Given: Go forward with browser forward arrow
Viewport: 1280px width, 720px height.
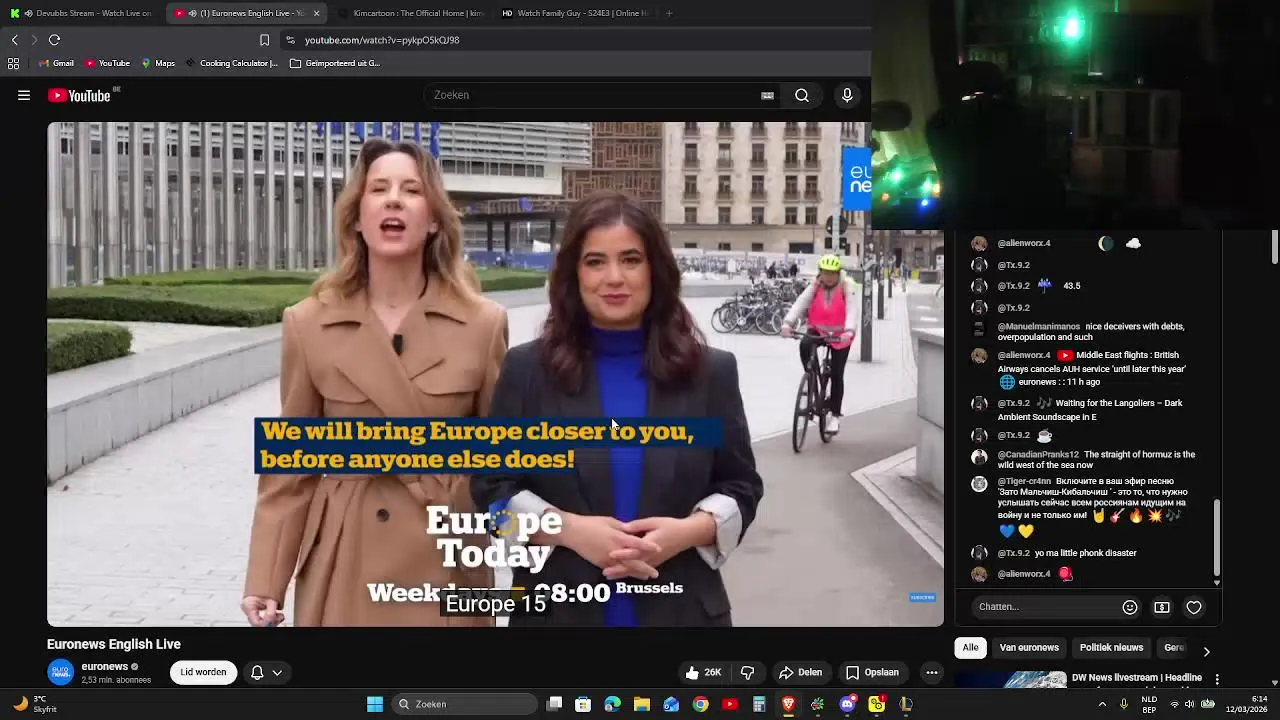Looking at the screenshot, I should pos(34,40).
